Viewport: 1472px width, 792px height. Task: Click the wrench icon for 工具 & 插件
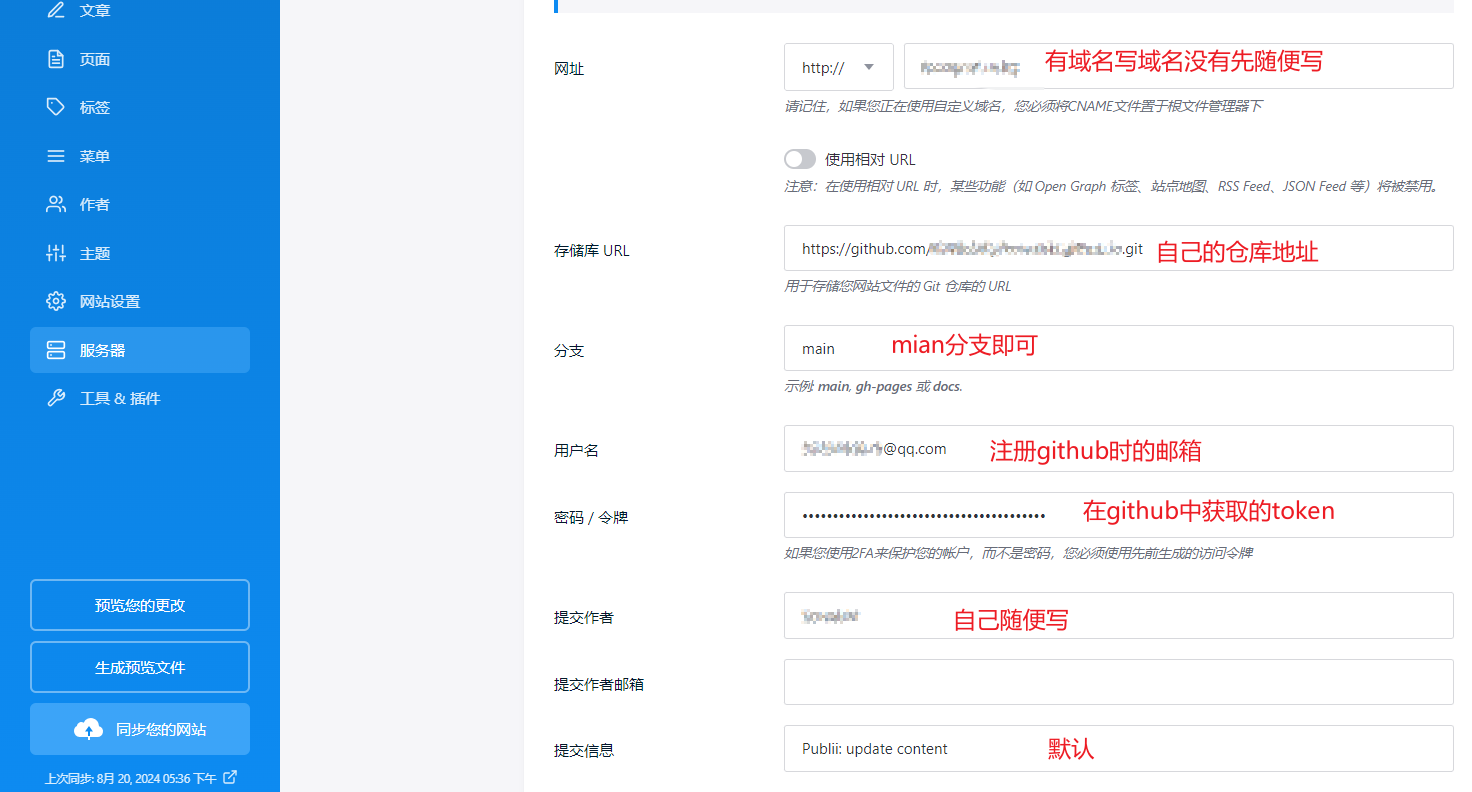click(56, 398)
